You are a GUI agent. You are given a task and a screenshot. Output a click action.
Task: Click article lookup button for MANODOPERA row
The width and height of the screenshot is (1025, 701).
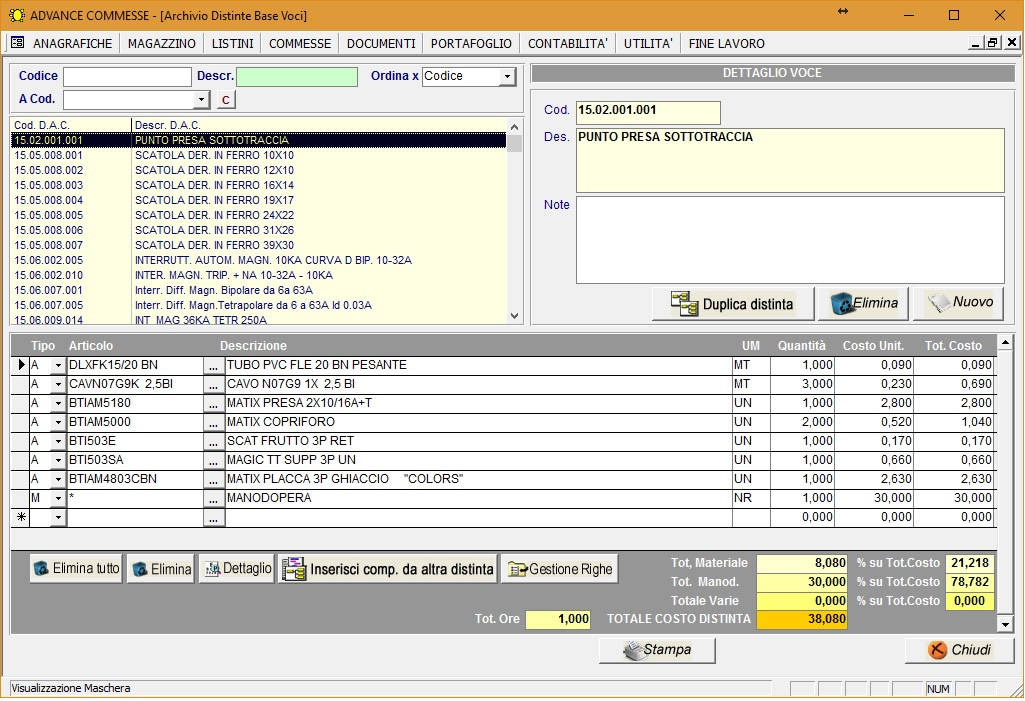(213, 498)
